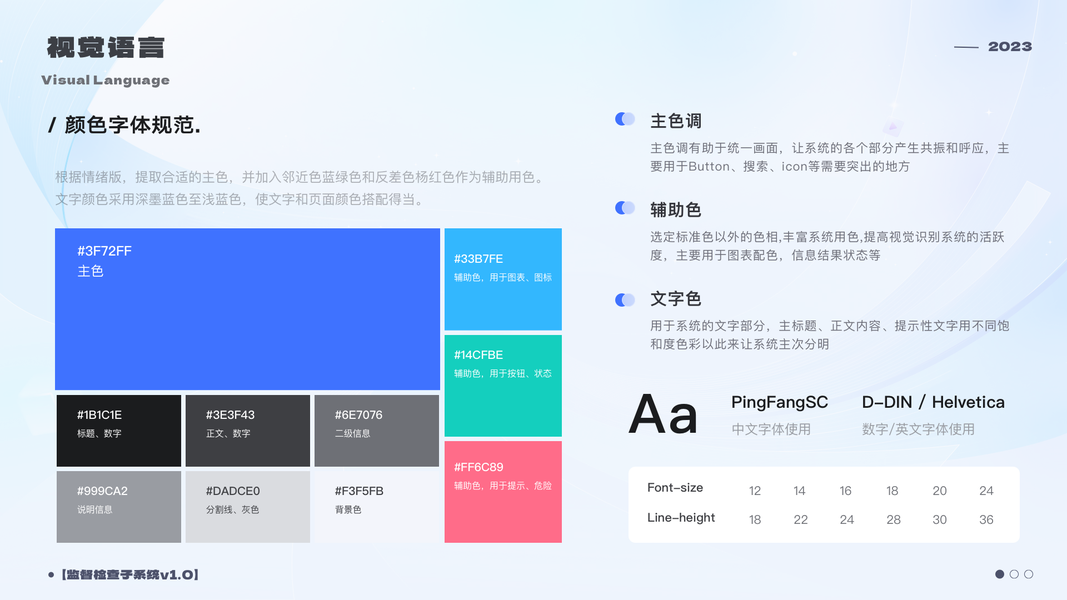The image size is (1067, 600).
Task: Go to the second page indicator dot
Action: tap(1014, 574)
